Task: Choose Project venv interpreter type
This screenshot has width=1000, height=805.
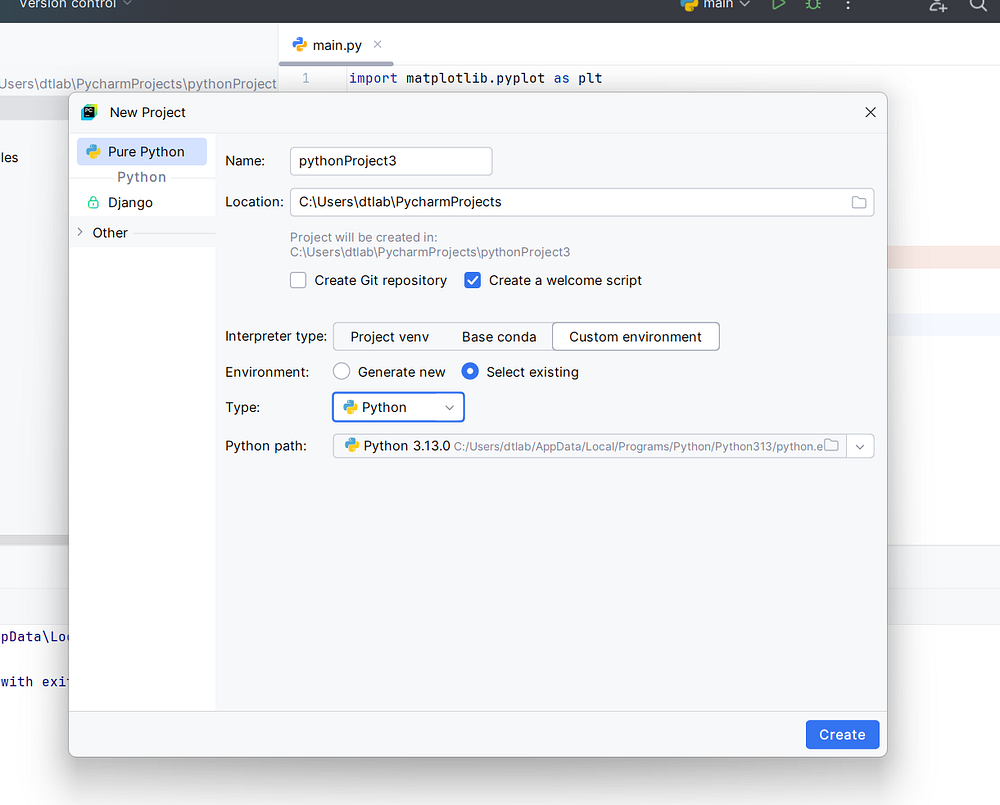Action: [390, 337]
